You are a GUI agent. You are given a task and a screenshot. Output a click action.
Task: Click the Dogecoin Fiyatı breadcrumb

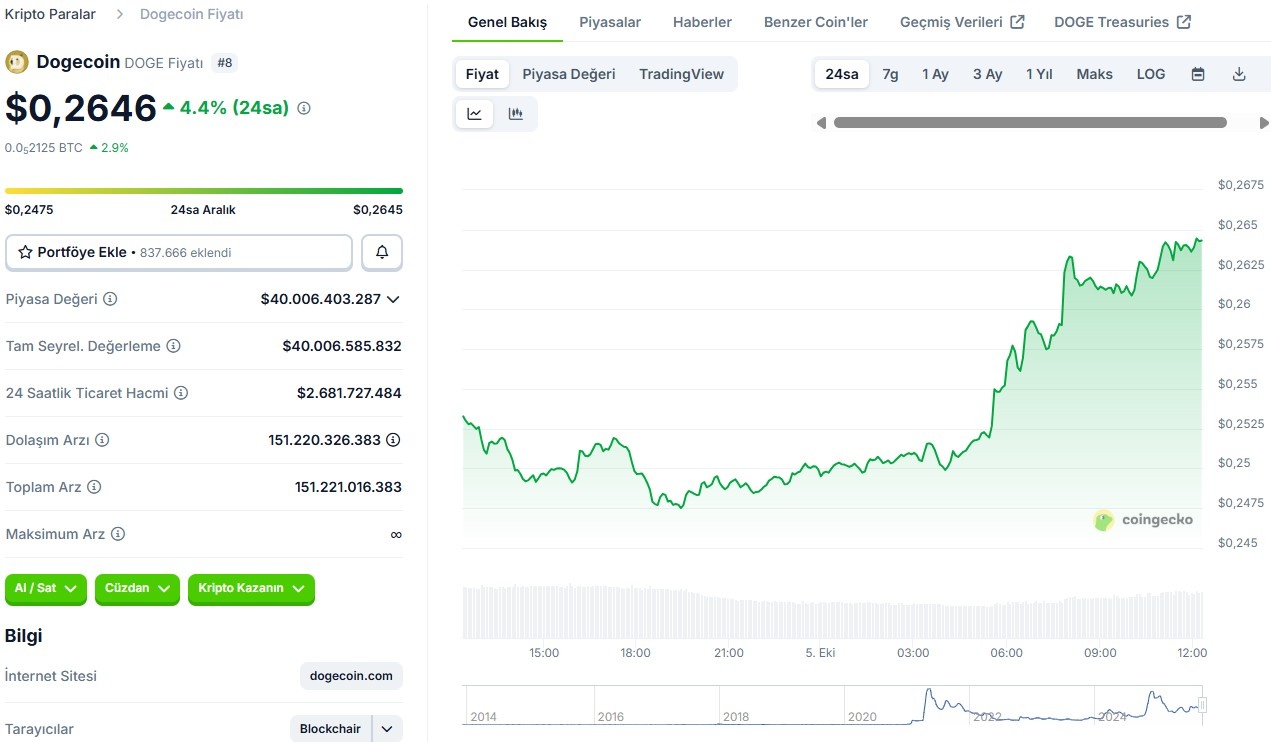[191, 14]
